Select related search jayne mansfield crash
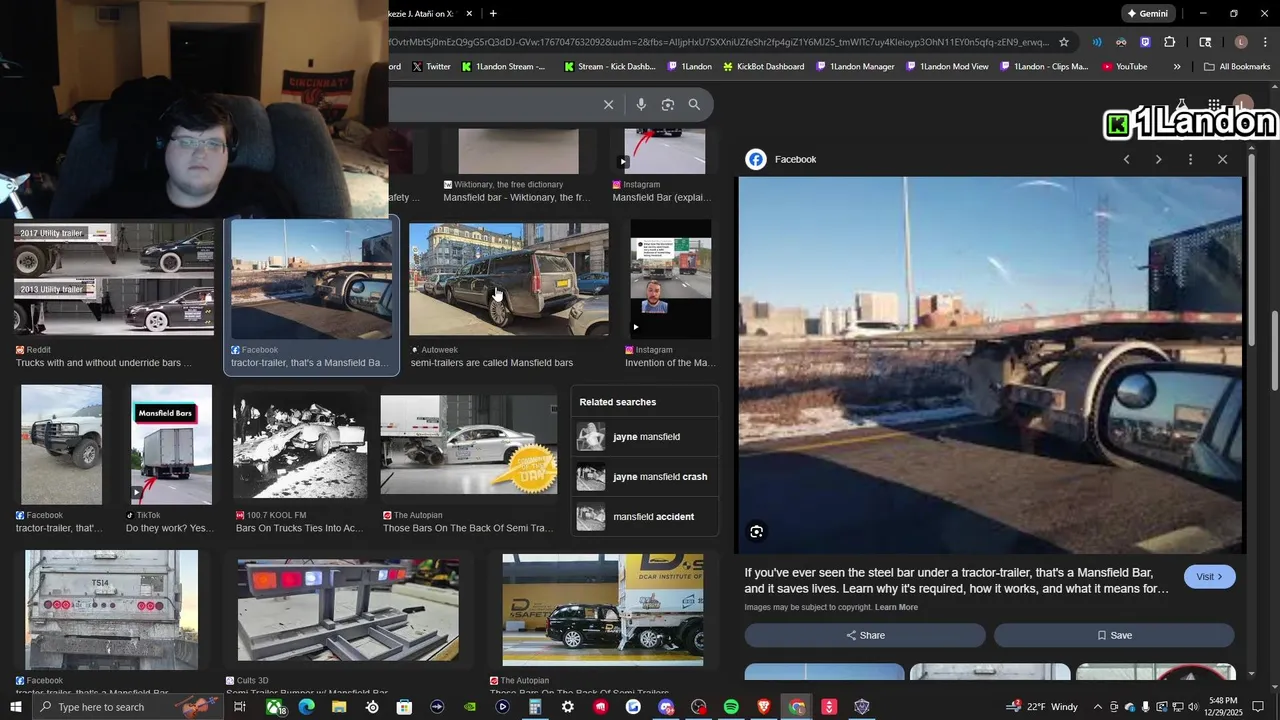The image size is (1280, 720). pyautogui.click(x=645, y=477)
